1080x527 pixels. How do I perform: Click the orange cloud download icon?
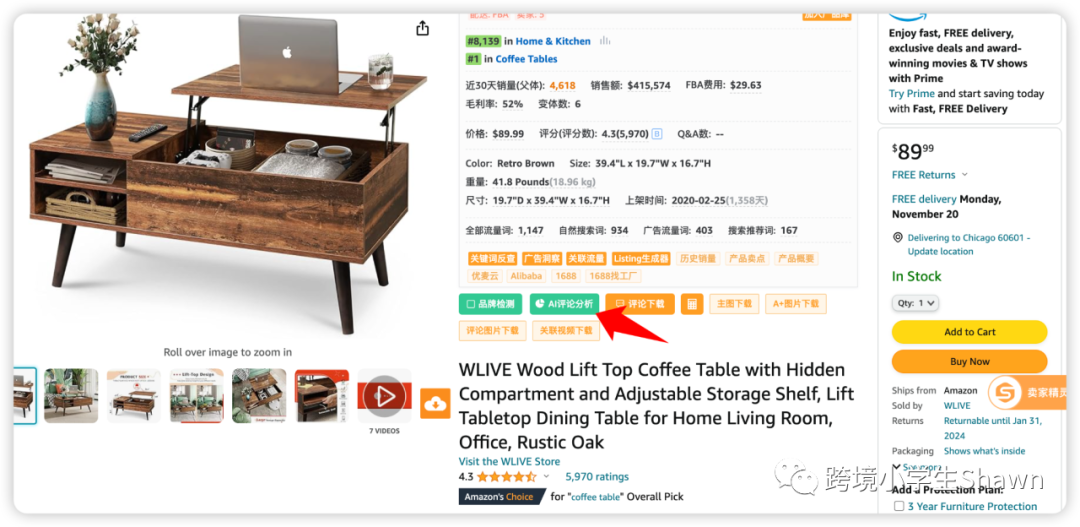435,404
